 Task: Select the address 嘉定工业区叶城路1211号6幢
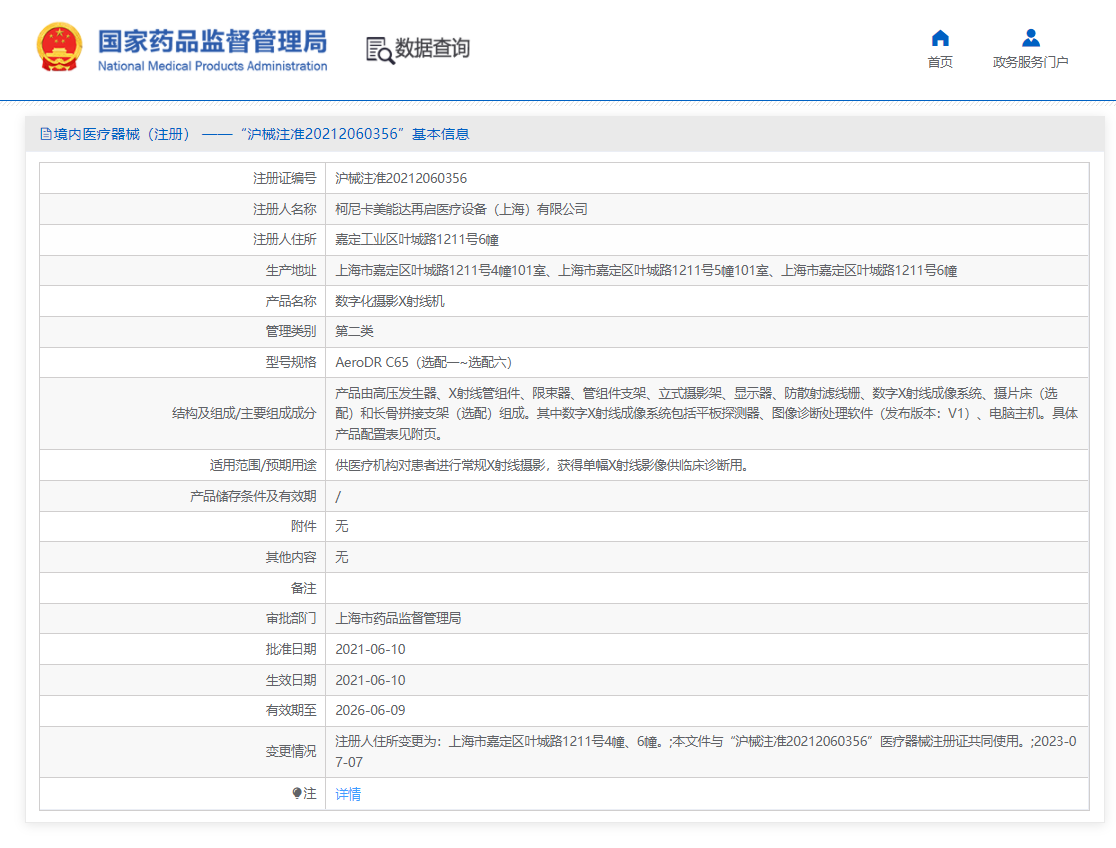pyautogui.click(x=417, y=240)
